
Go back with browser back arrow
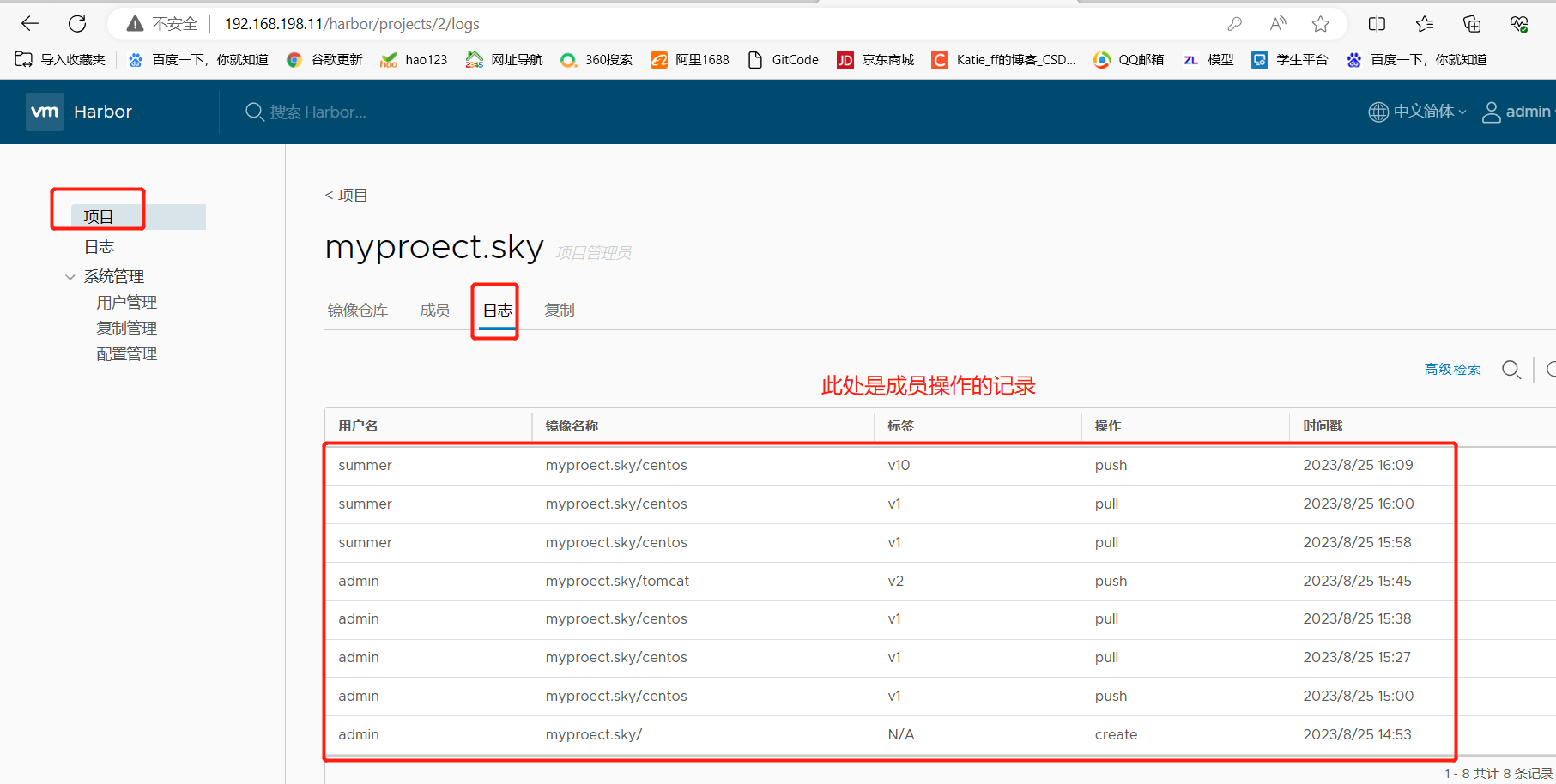30,24
